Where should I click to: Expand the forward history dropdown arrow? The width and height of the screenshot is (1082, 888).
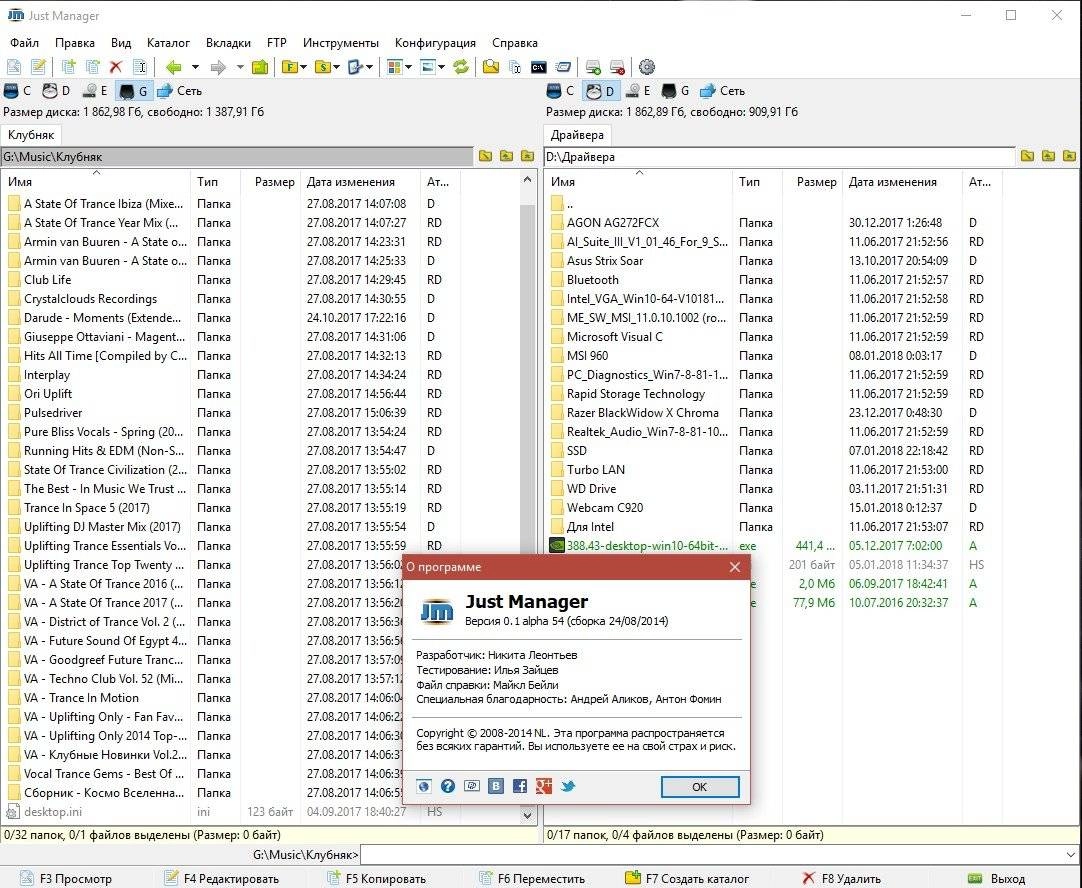[x=240, y=67]
